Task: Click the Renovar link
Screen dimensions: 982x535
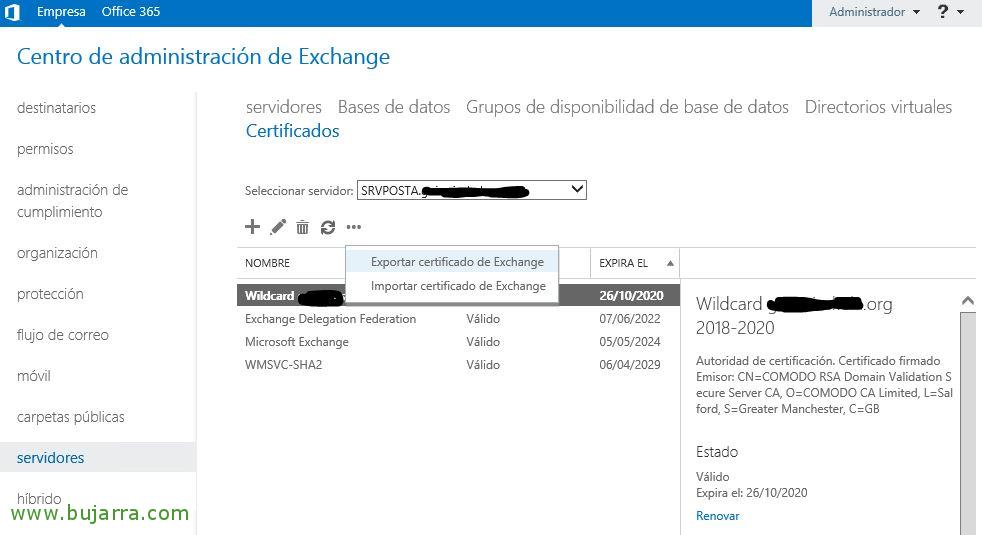Action: pos(717,516)
